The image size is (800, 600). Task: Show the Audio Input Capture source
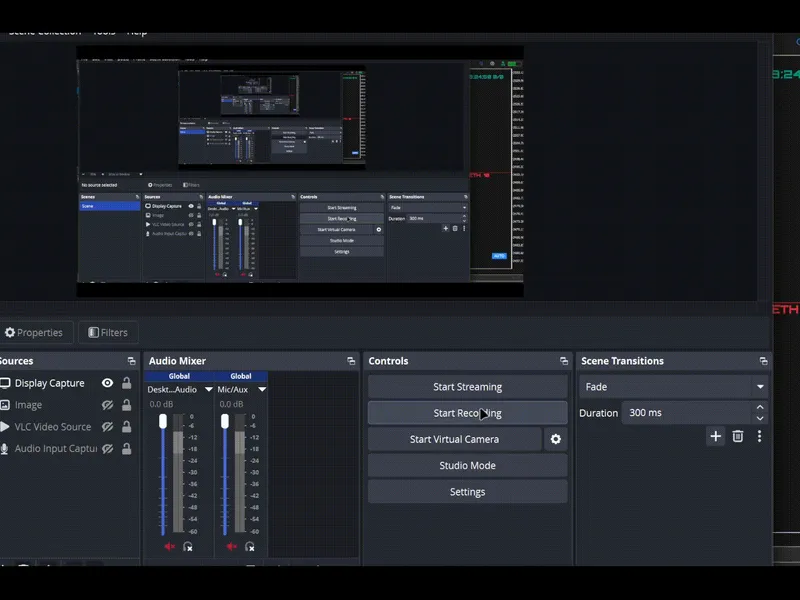coord(107,449)
